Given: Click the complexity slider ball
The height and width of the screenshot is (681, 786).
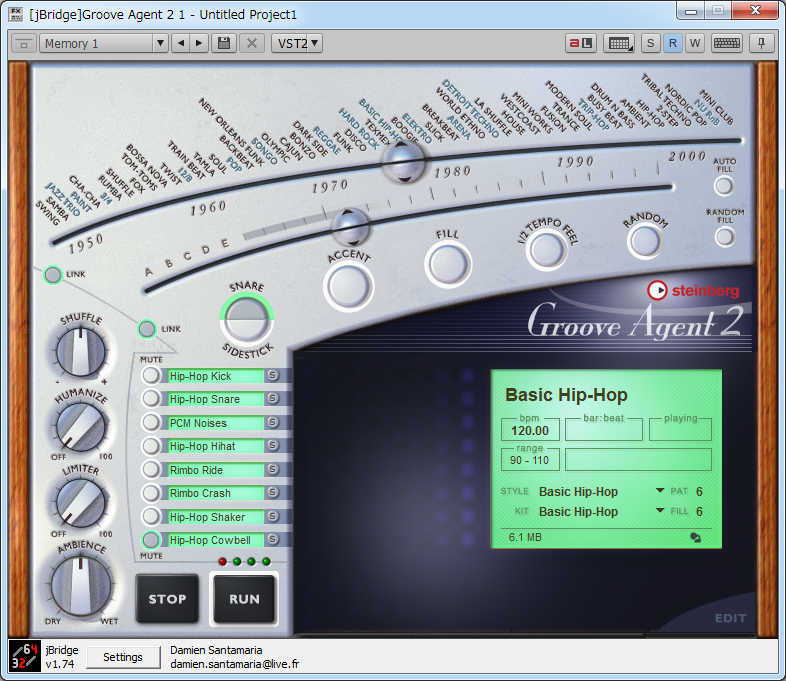Looking at the screenshot, I should [350, 228].
